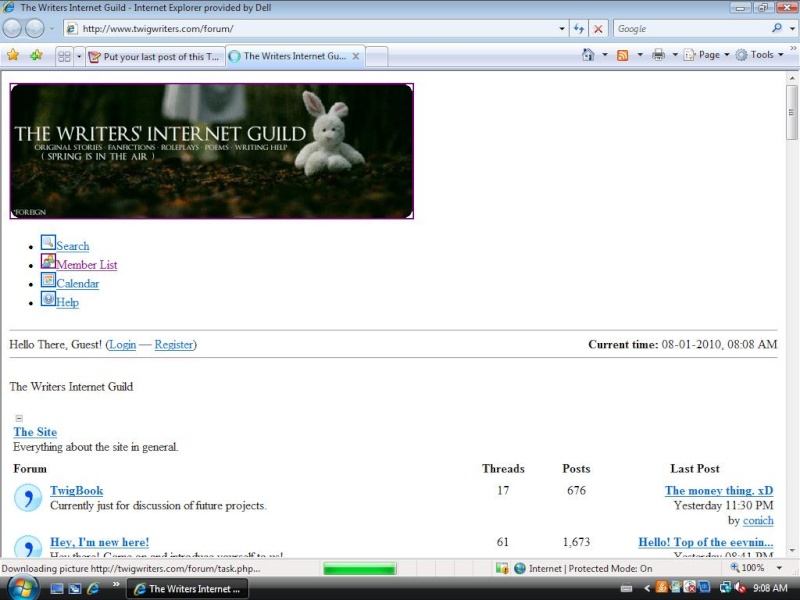
Task: Click the TwigBook forum status icon
Action: (x=28, y=497)
